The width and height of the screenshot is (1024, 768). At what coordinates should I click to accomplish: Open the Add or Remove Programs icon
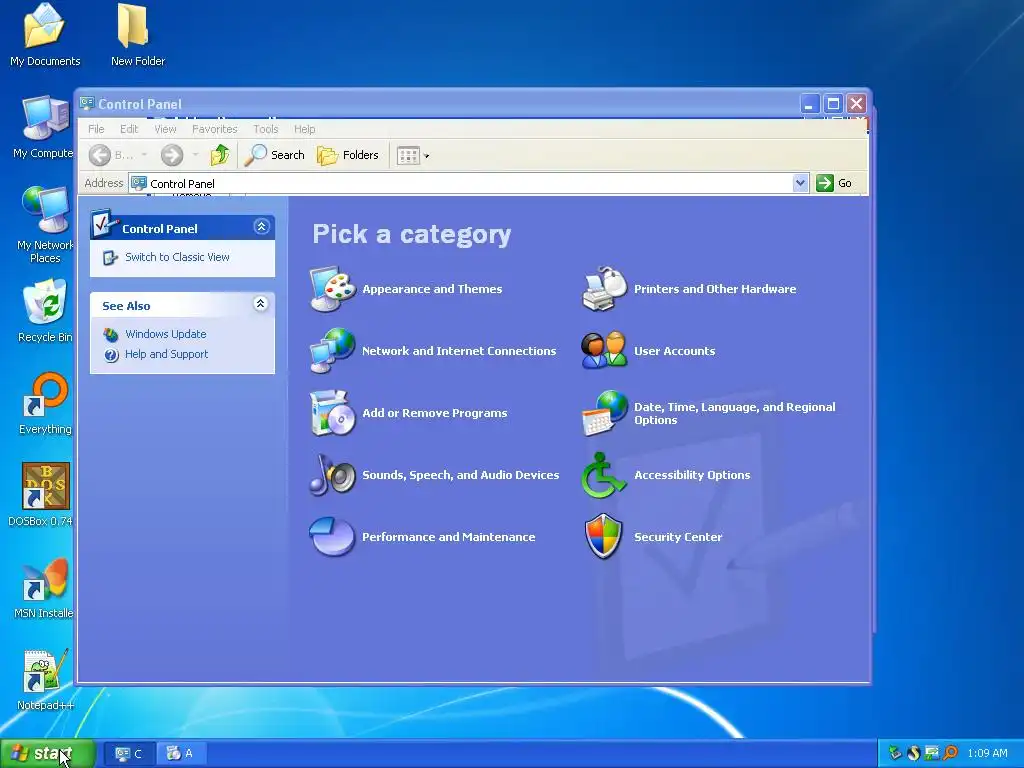(332, 413)
